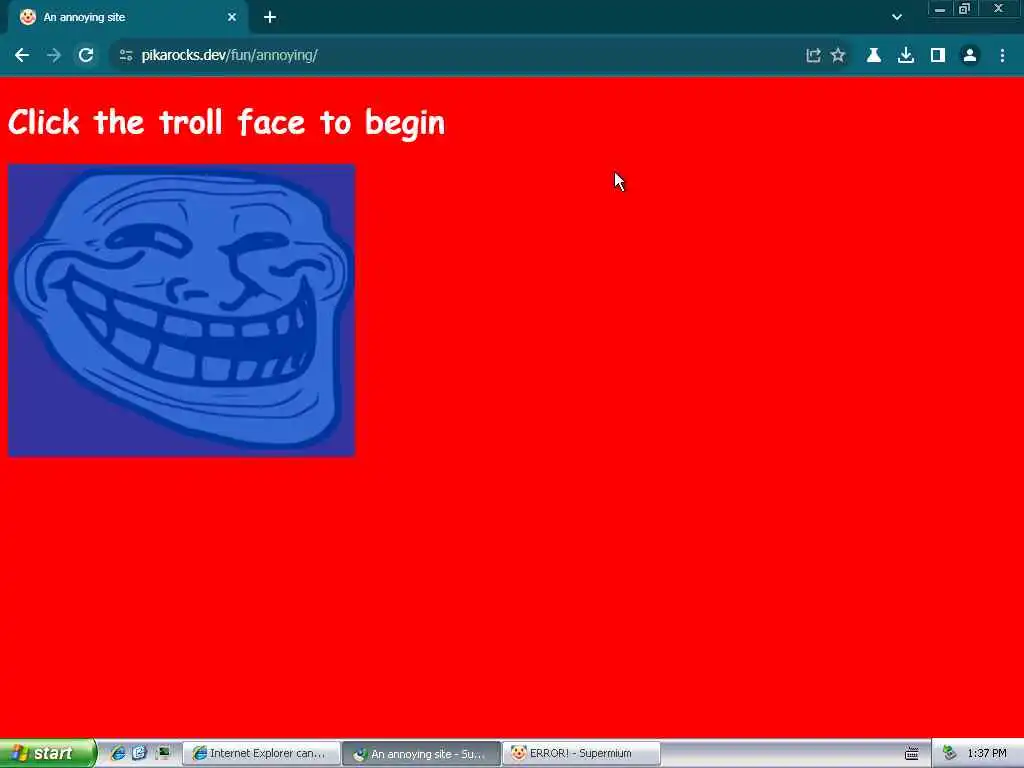Bookmark this page with the star icon

tap(838, 56)
